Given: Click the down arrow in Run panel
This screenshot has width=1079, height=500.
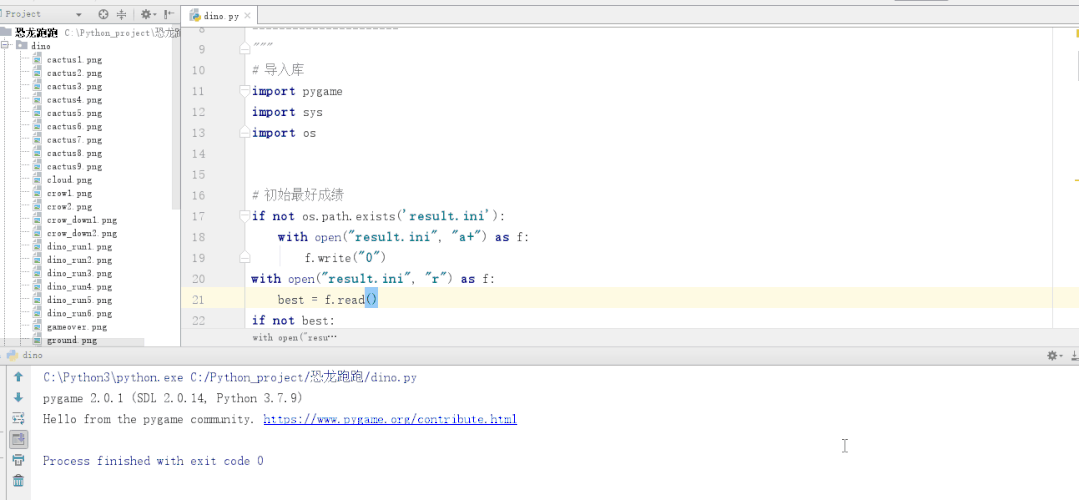Looking at the screenshot, I should [x=18, y=397].
